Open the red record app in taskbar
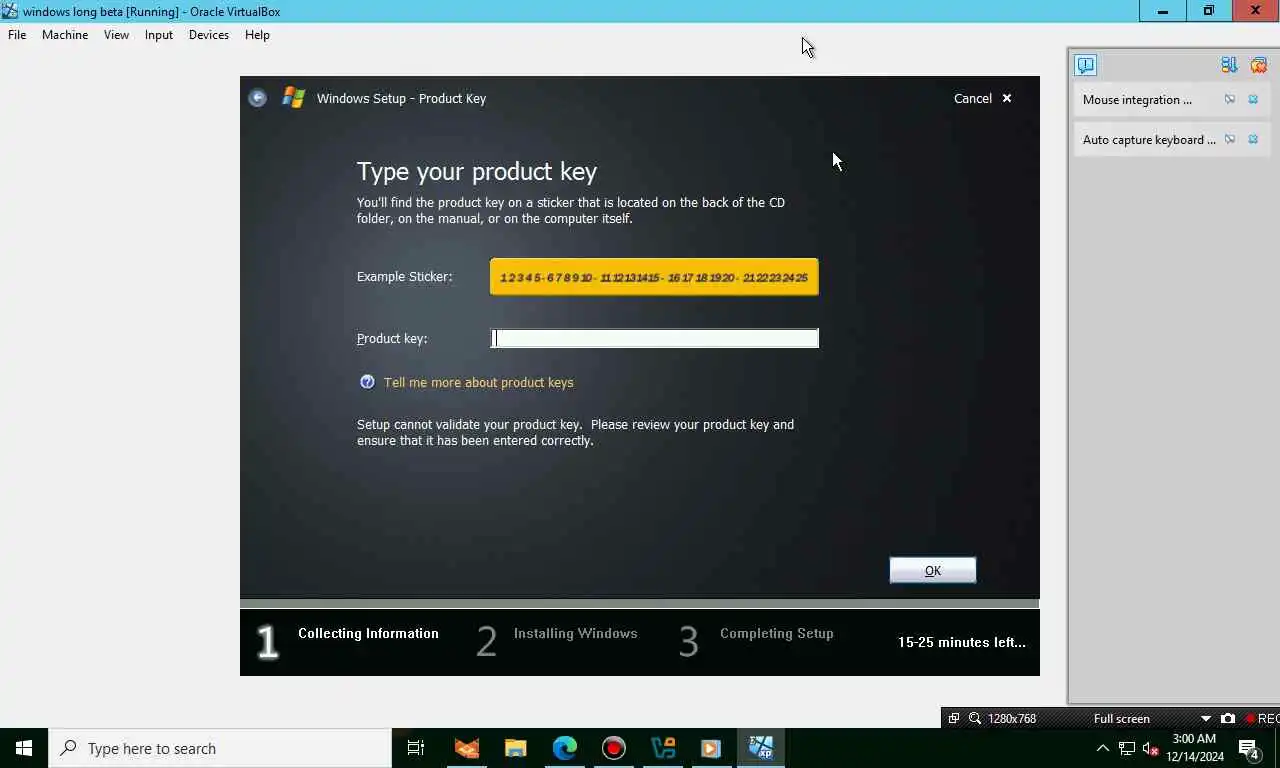Viewport: 1280px width, 768px height. [x=613, y=748]
